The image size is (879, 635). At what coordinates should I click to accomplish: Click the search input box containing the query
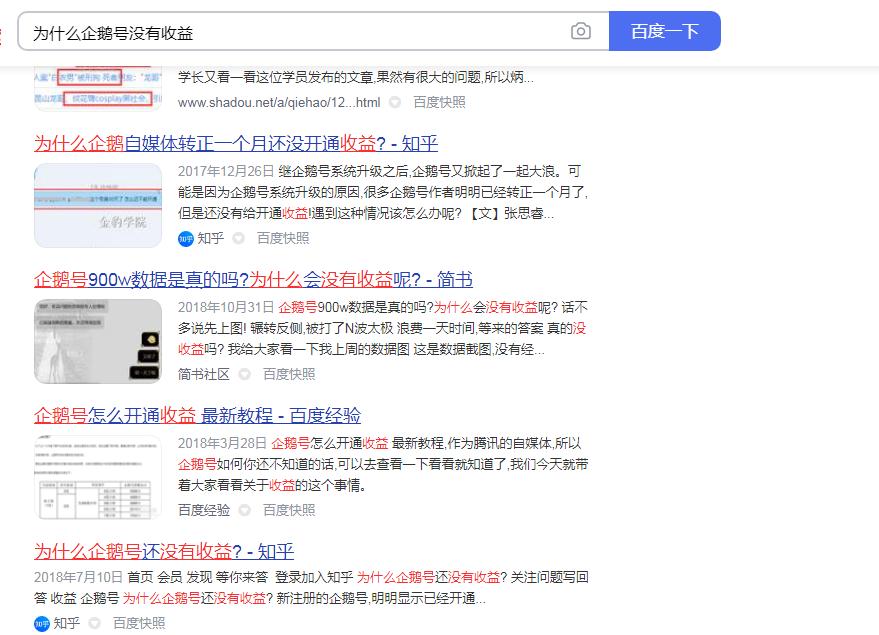click(300, 31)
